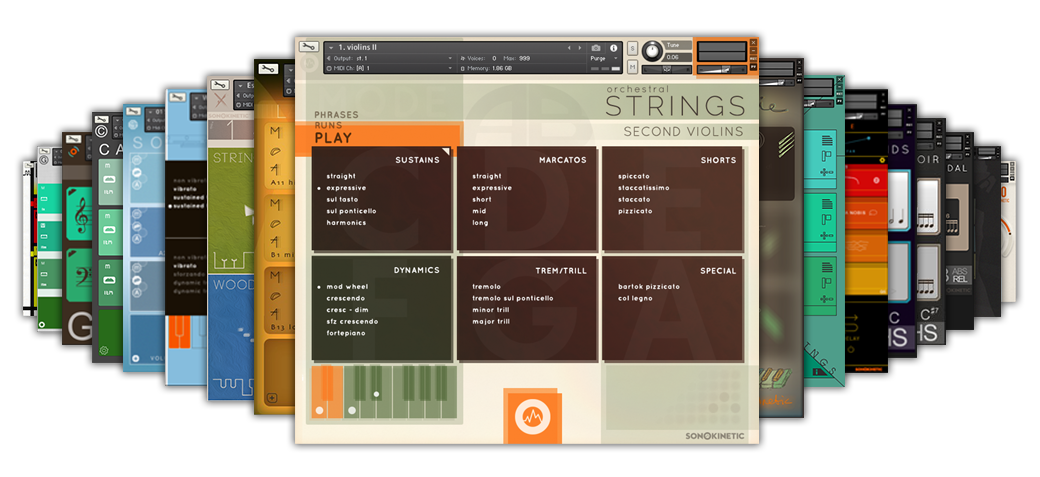Select the tremolo sul ponticello articulation
This screenshot has height=477, width=1040.
(x=513, y=299)
